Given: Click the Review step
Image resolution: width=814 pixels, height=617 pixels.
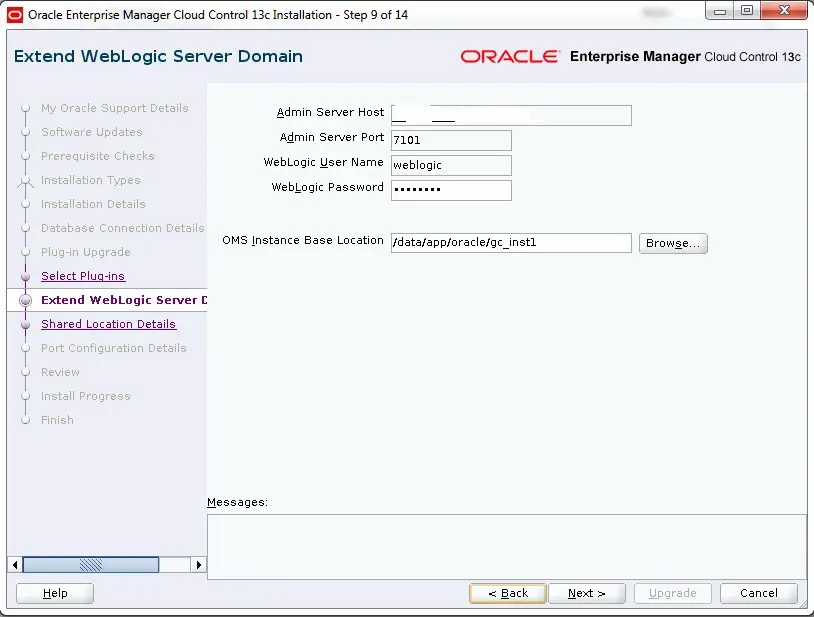Looking at the screenshot, I should (61, 372).
